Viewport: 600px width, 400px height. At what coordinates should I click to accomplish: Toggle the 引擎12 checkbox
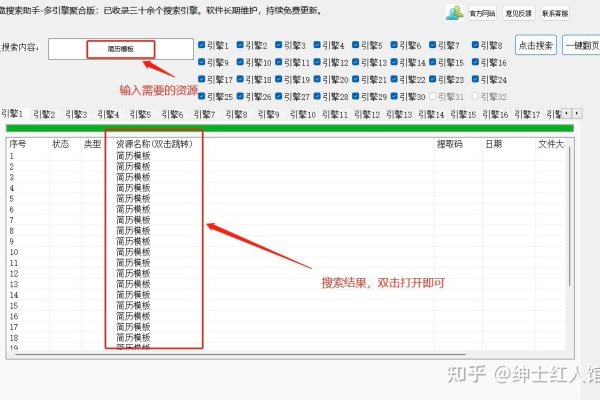coord(317,62)
